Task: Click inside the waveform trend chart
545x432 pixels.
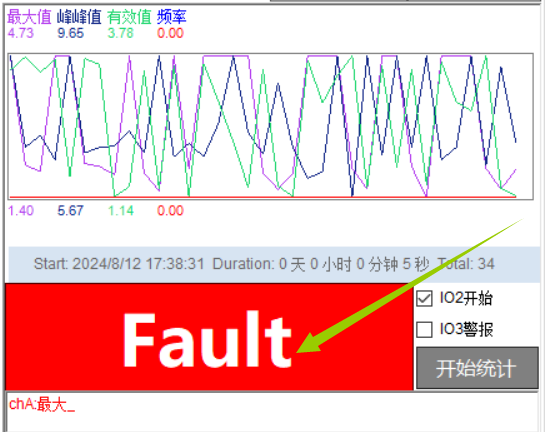Action: (x=271, y=127)
